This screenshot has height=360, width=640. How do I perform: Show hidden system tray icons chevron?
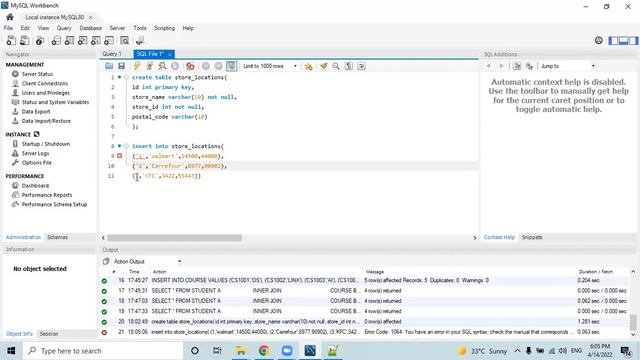coord(517,351)
